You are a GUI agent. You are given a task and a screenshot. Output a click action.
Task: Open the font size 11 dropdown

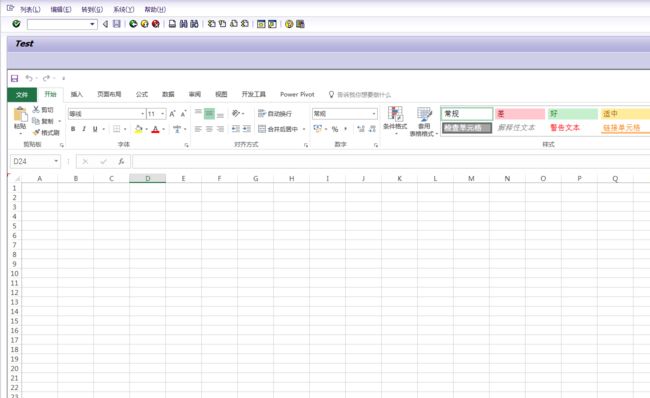[x=162, y=114]
